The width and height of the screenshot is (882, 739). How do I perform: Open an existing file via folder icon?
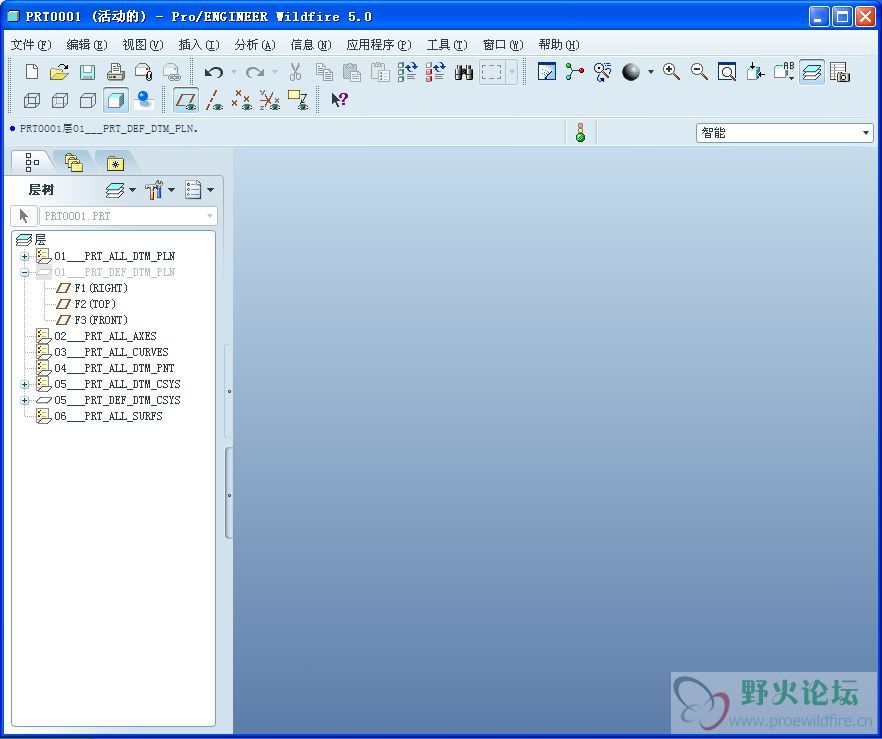(x=59, y=72)
